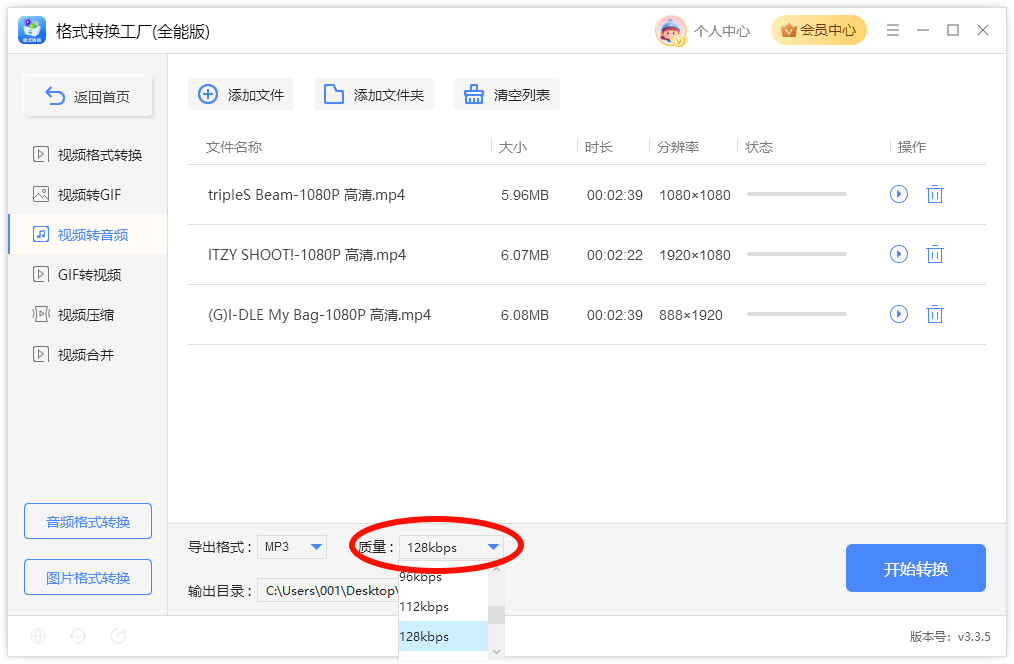This screenshot has width=1014, height=664.
Task: Select file (G)I-DLE My Bag-1080P 高清.mp4
Action: 319,315
